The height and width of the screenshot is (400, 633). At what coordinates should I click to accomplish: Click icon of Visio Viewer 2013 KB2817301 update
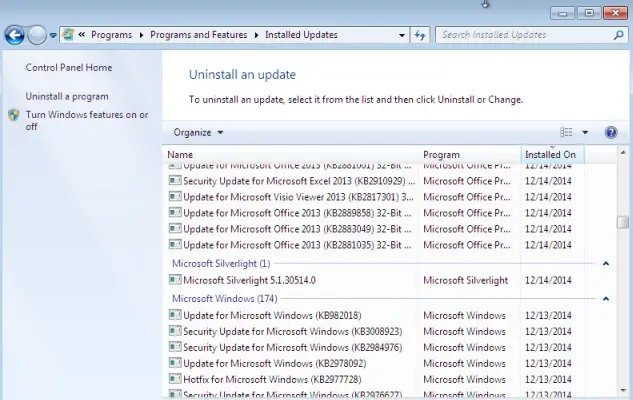175,197
